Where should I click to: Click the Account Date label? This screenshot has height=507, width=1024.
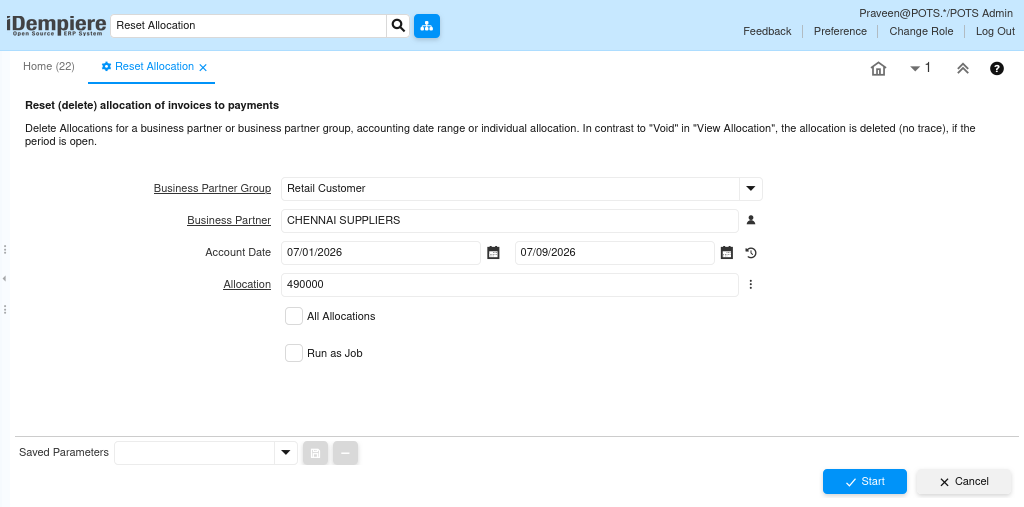click(x=238, y=252)
